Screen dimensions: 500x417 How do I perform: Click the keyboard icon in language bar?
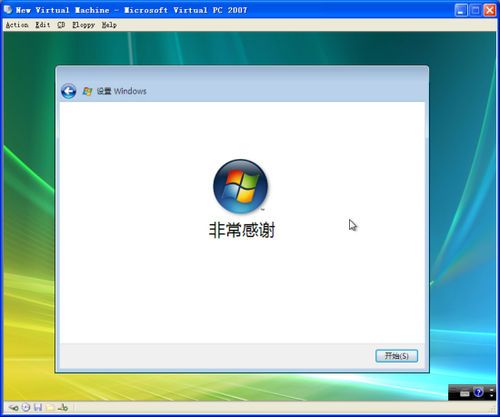coord(464,394)
